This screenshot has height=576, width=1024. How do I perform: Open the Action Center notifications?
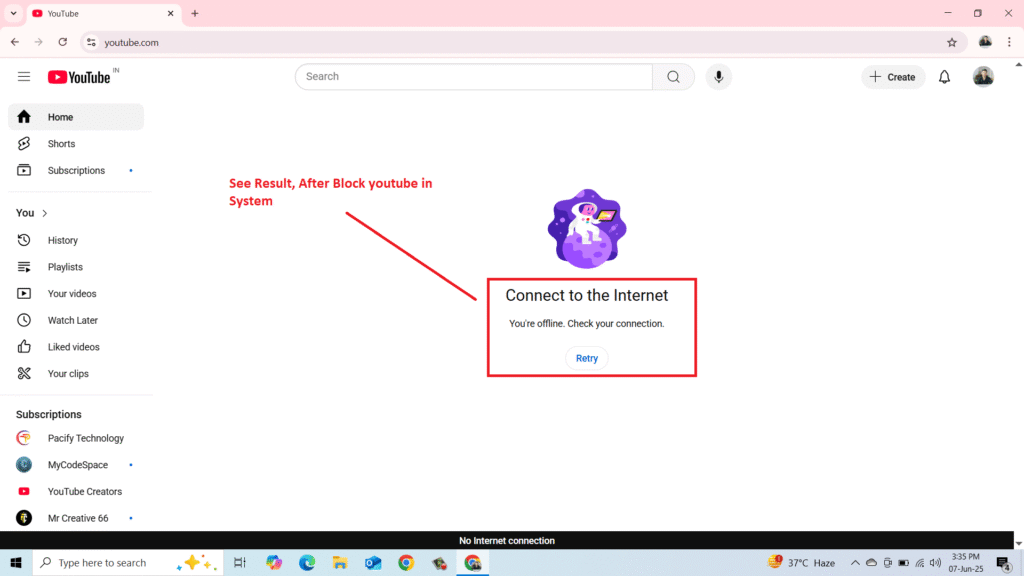click(1004, 562)
